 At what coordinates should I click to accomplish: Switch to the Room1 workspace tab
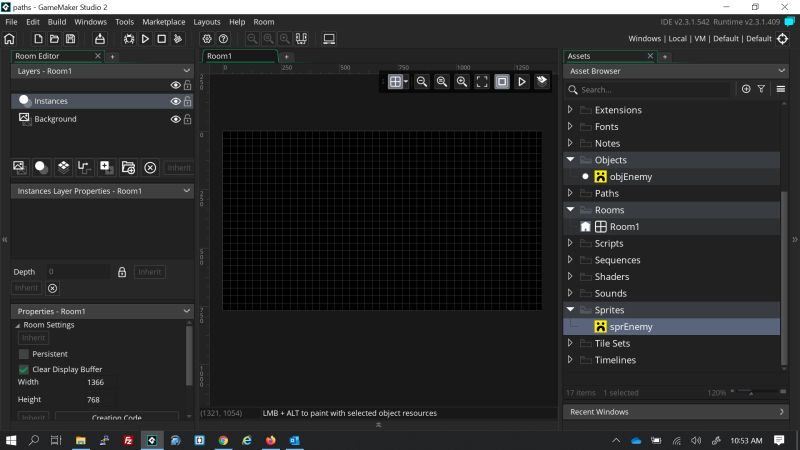coord(240,56)
